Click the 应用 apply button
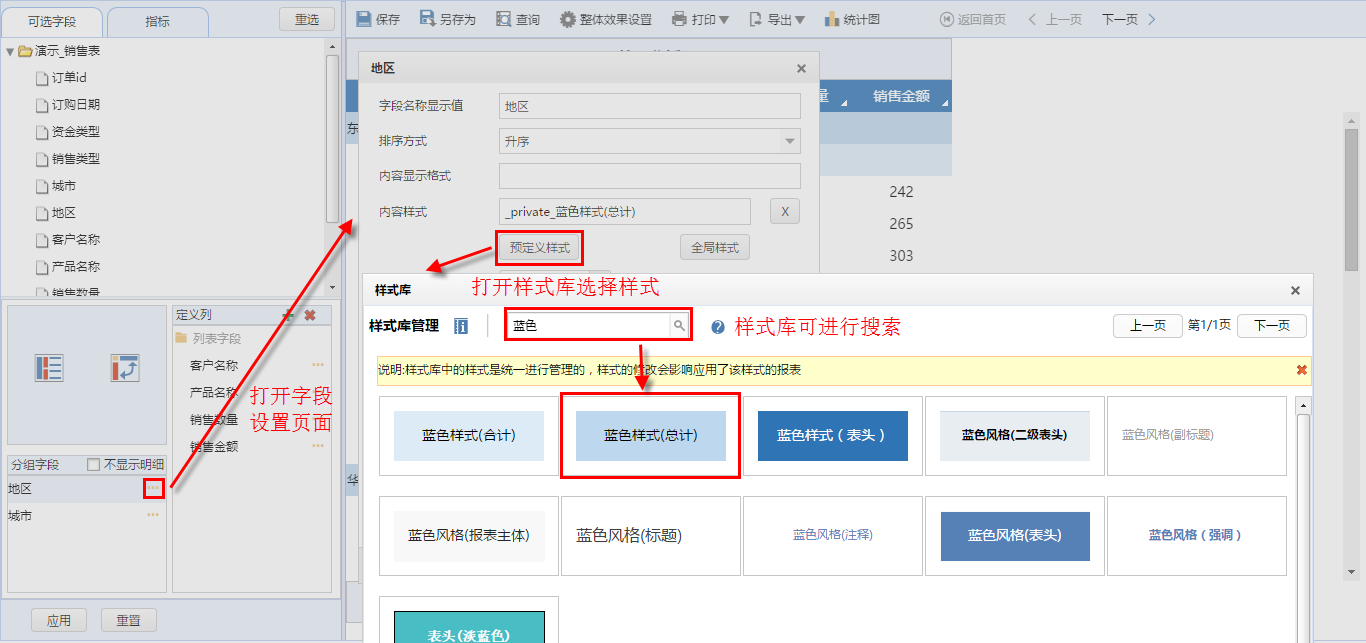Viewport: 1366px width, 643px height. click(x=59, y=620)
